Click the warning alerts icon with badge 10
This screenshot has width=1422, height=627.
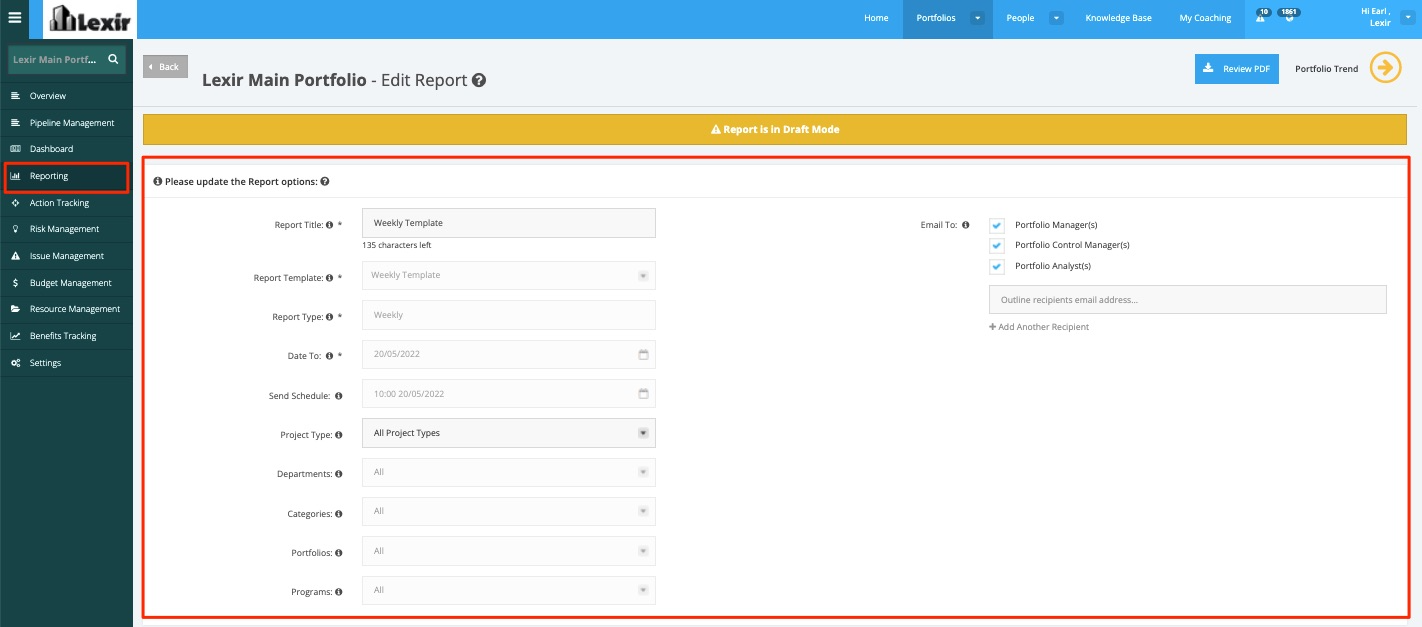click(x=1261, y=17)
